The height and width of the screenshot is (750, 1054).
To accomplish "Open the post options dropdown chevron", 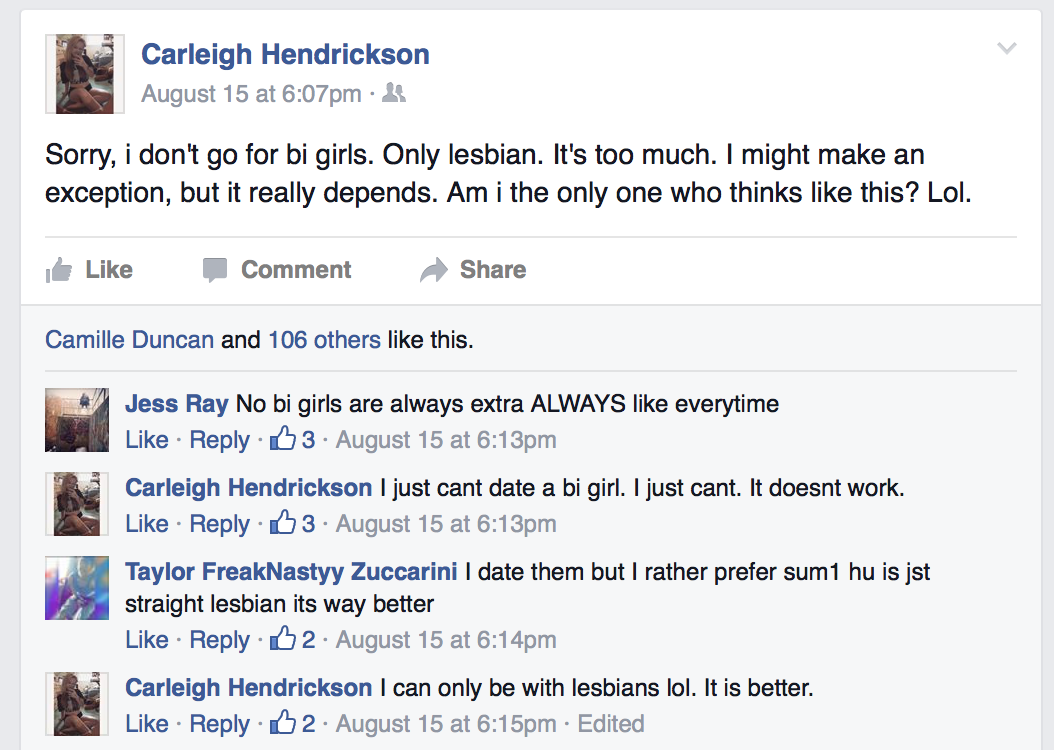I will 1006,48.
